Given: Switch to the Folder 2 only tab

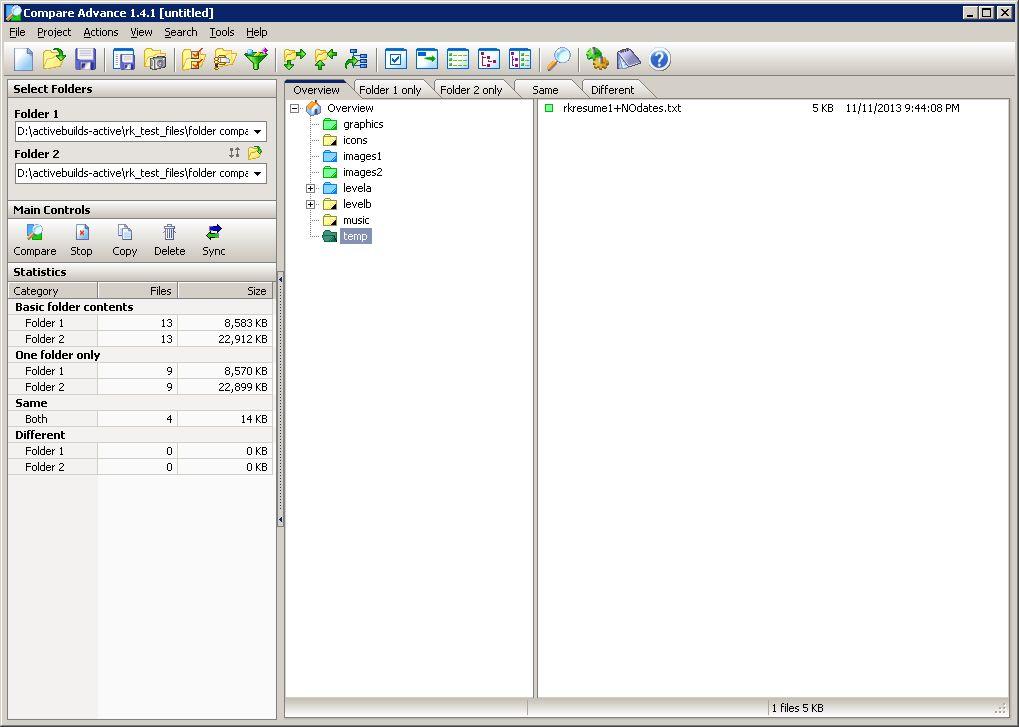Looking at the screenshot, I should tap(471, 90).
